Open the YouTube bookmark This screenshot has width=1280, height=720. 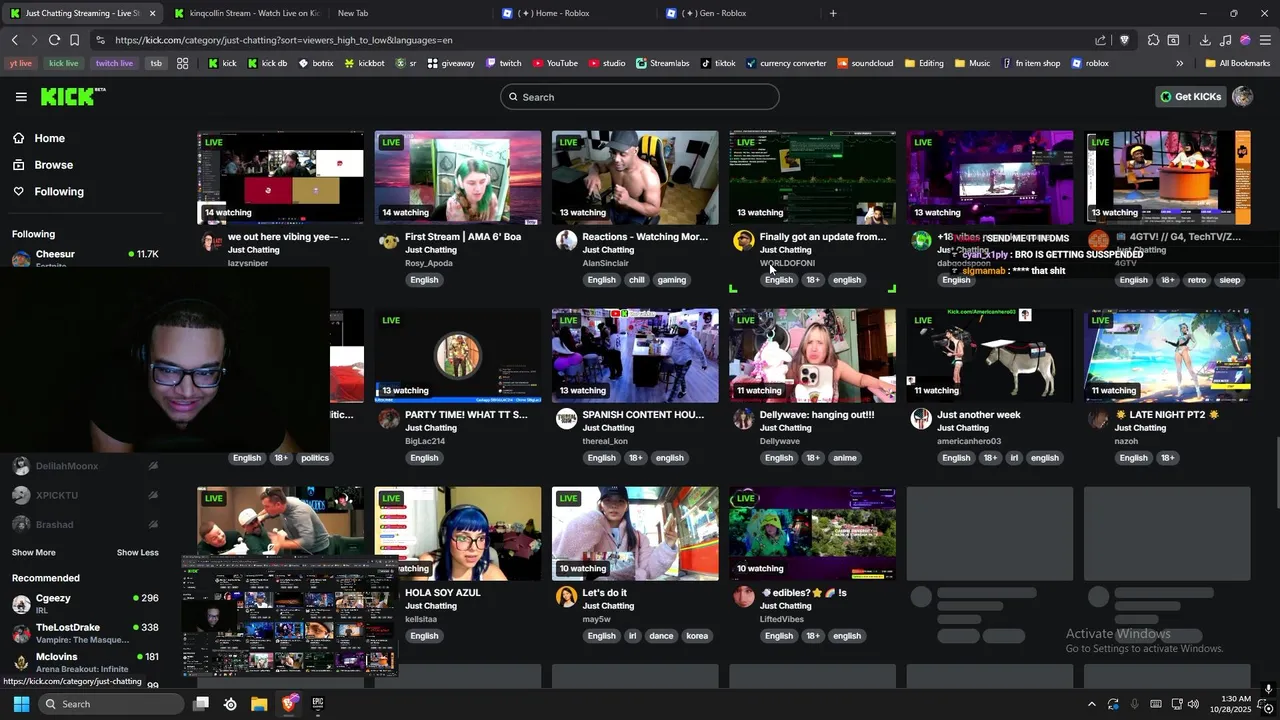click(555, 63)
